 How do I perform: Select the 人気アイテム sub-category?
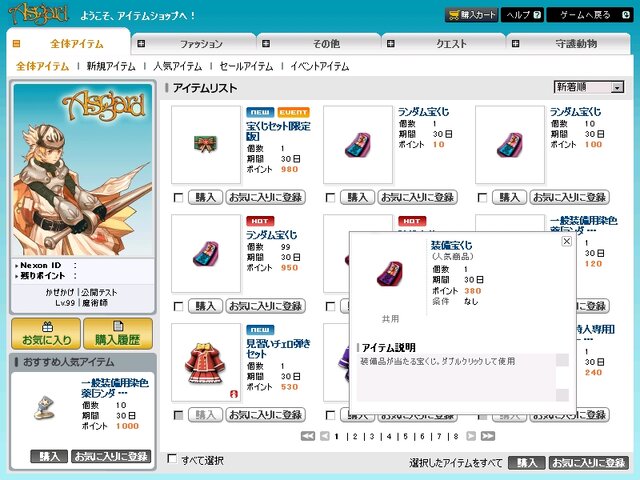pyautogui.click(x=178, y=66)
